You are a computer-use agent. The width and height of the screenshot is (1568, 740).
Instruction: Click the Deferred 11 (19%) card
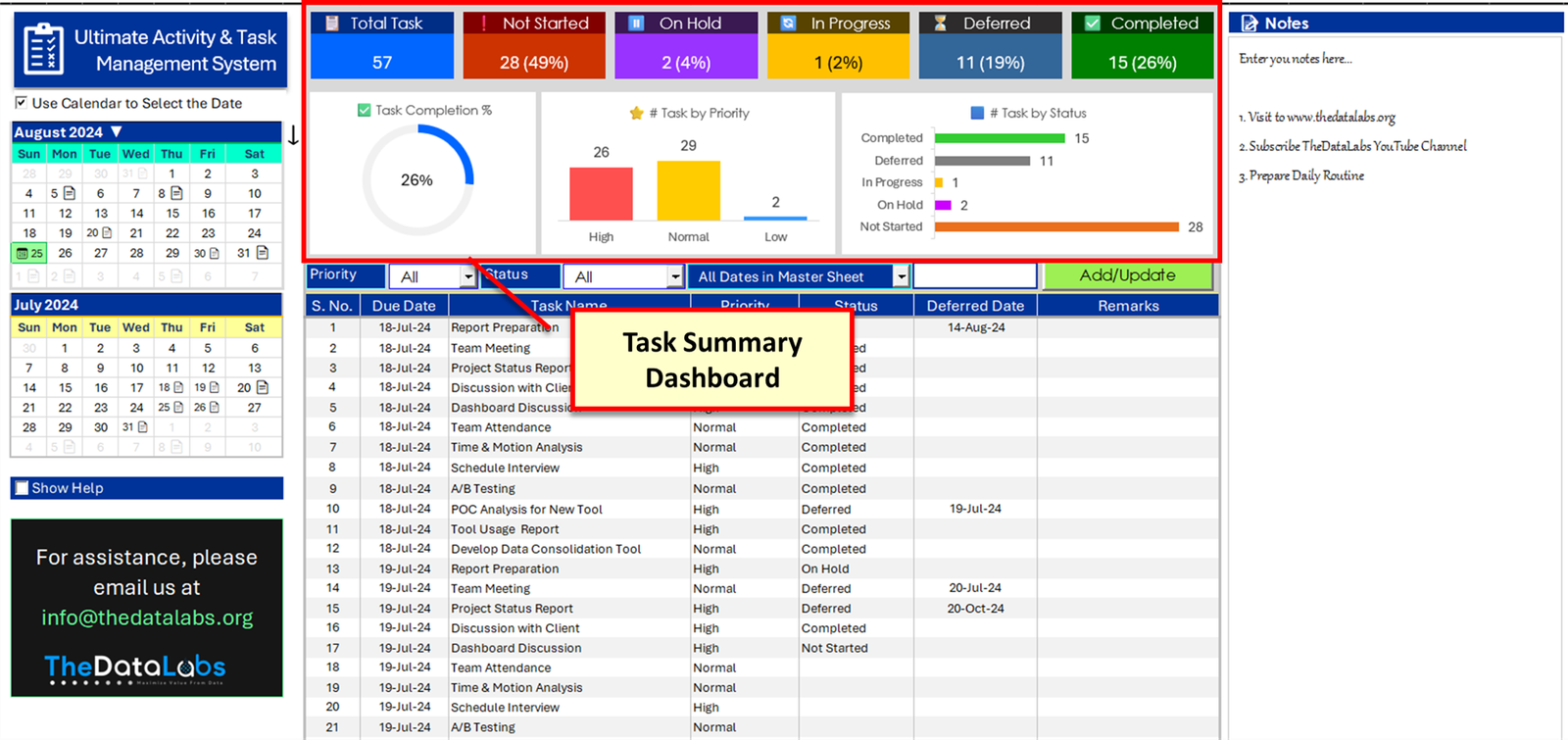(x=991, y=45)
